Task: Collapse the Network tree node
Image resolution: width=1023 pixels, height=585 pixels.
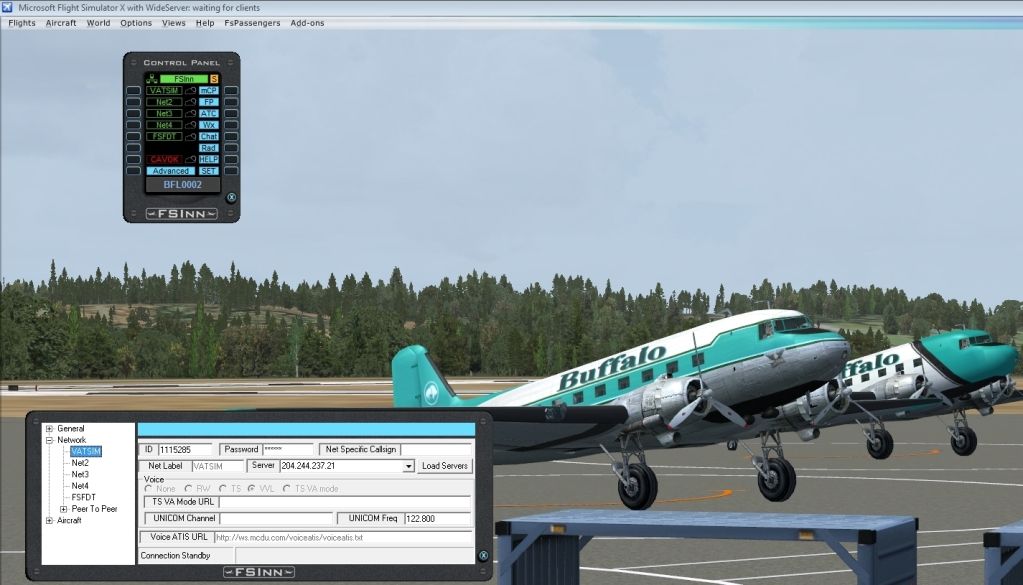Action: (49, 440)
